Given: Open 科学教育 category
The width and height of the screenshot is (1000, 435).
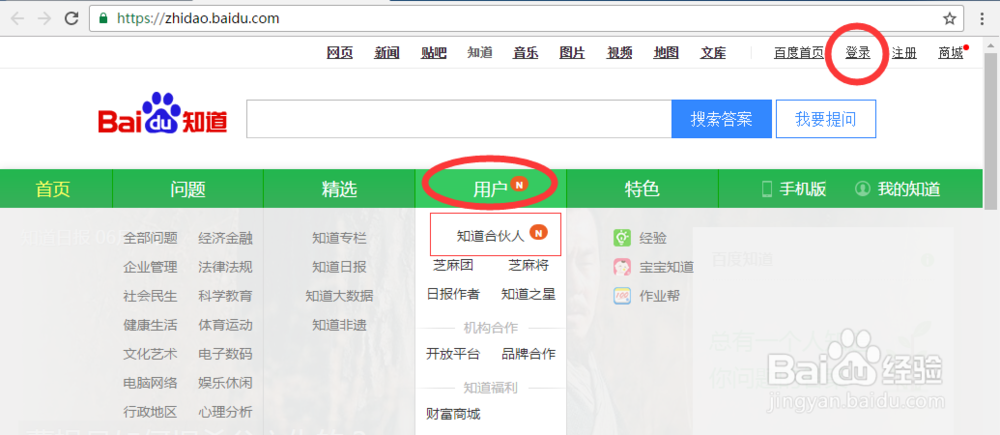Looking at the screenshot, I should tap(225, 297).
